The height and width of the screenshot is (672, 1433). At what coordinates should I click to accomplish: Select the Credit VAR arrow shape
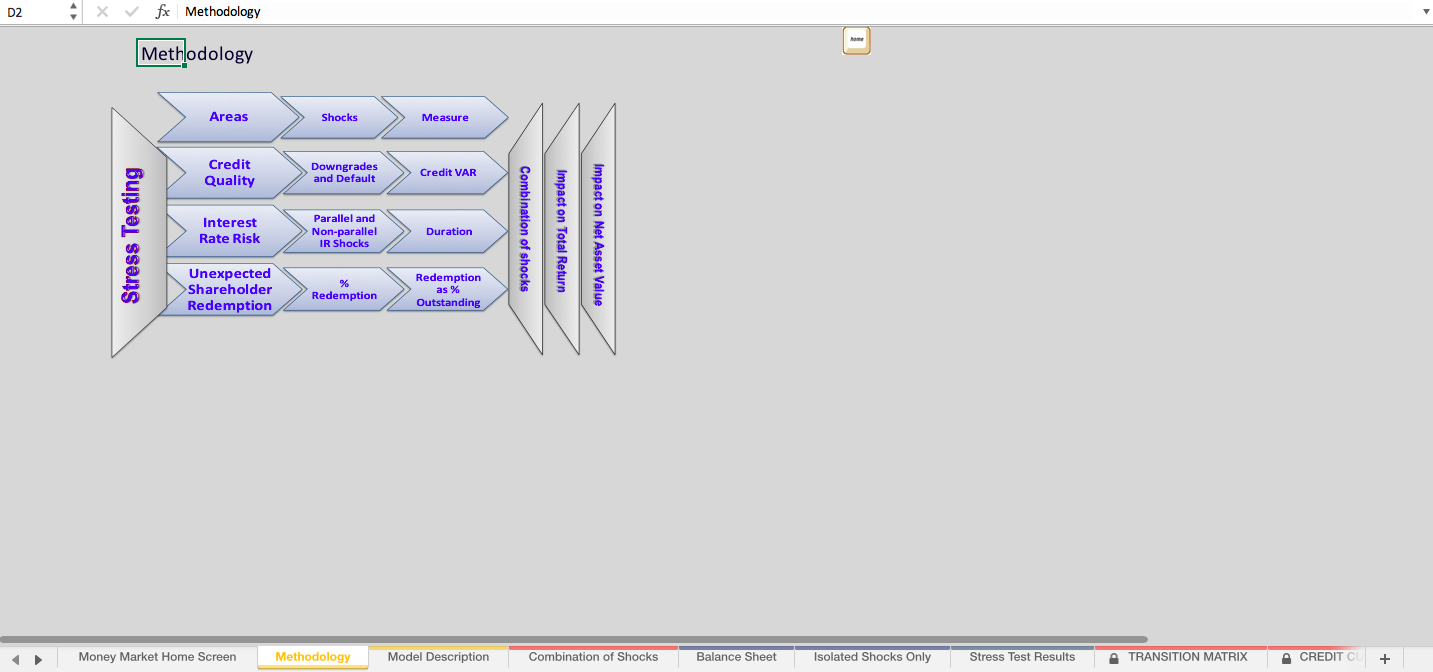[446, 173]
